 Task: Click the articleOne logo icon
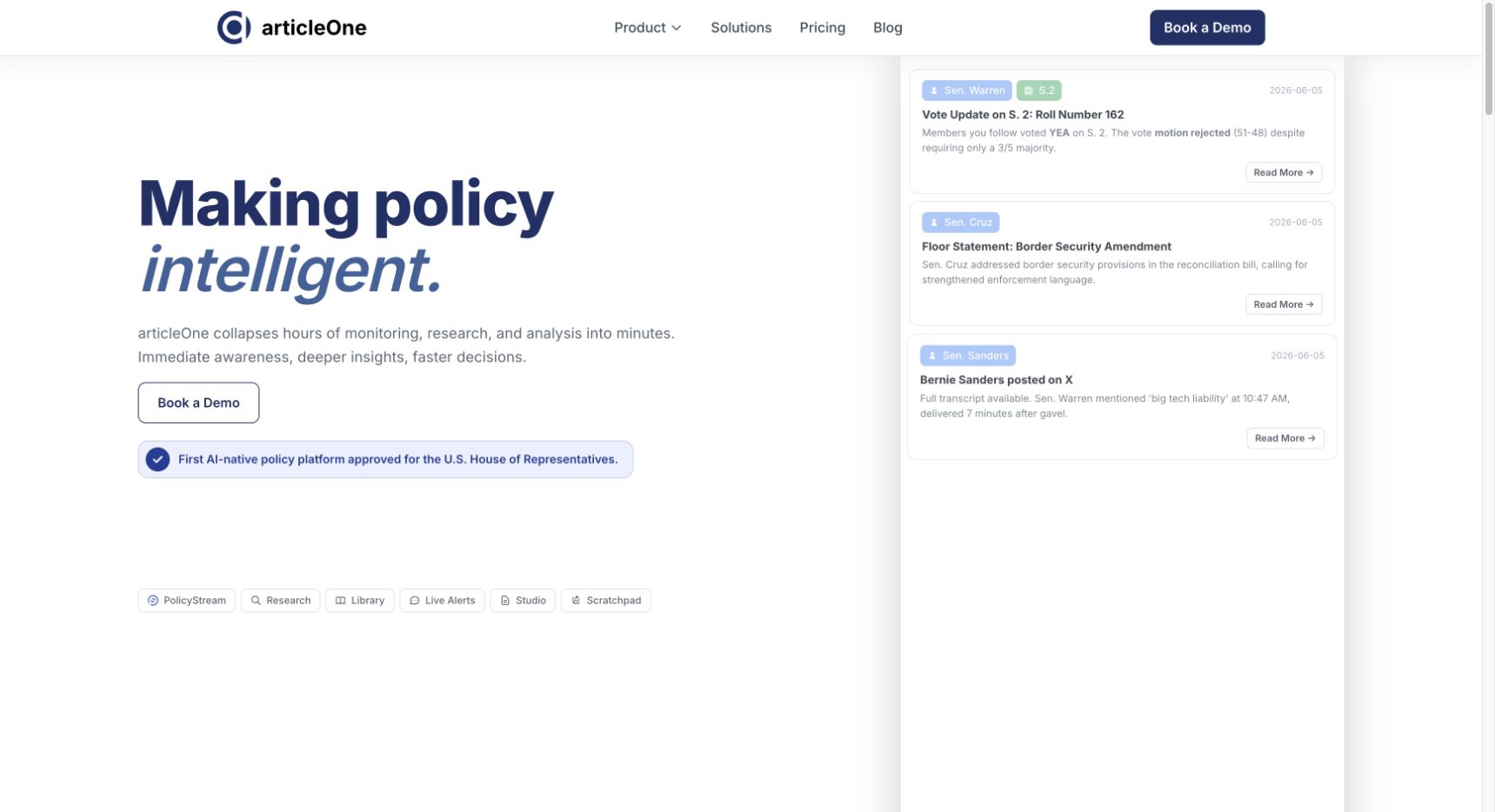pos(234,28)
